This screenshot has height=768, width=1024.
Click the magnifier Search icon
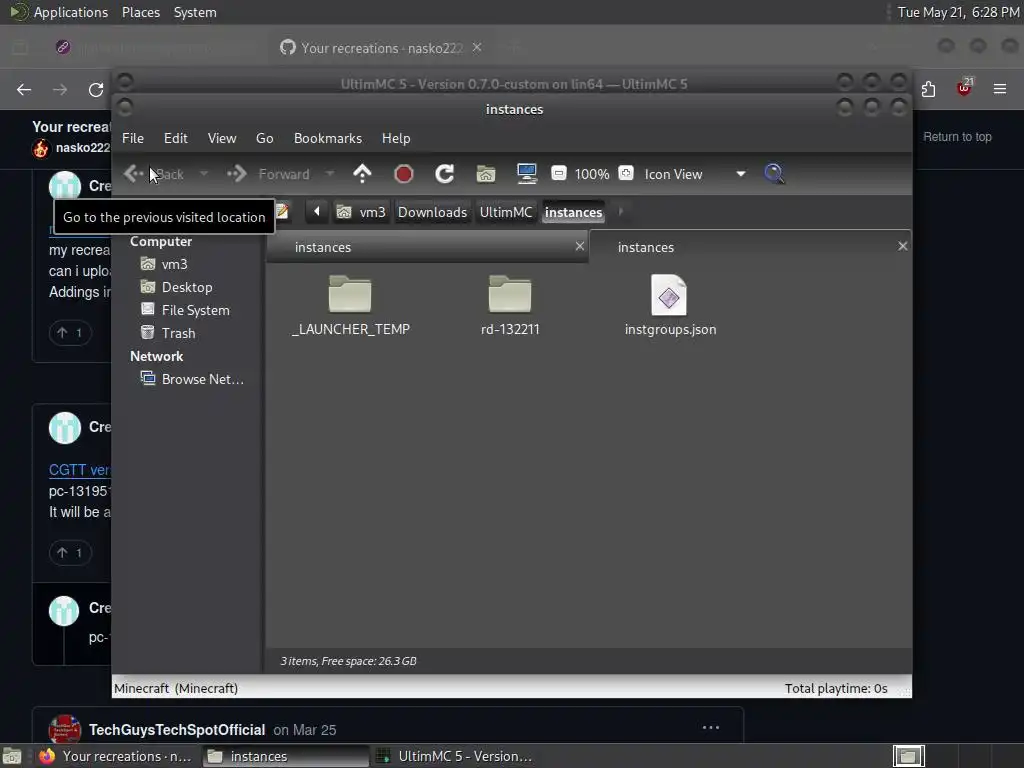(x=774, y=174)
